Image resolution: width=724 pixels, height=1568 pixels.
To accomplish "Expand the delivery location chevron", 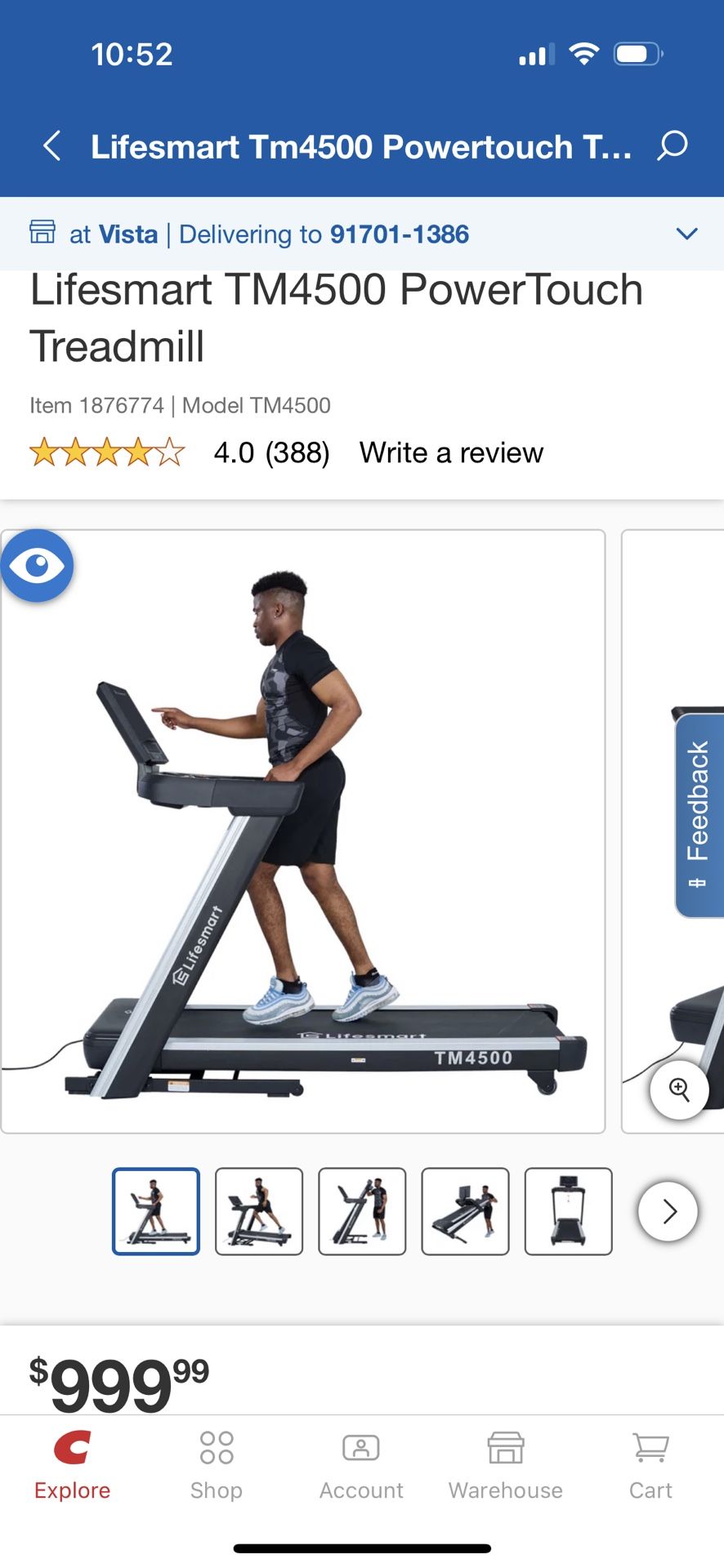I will (x=687, y=234).
